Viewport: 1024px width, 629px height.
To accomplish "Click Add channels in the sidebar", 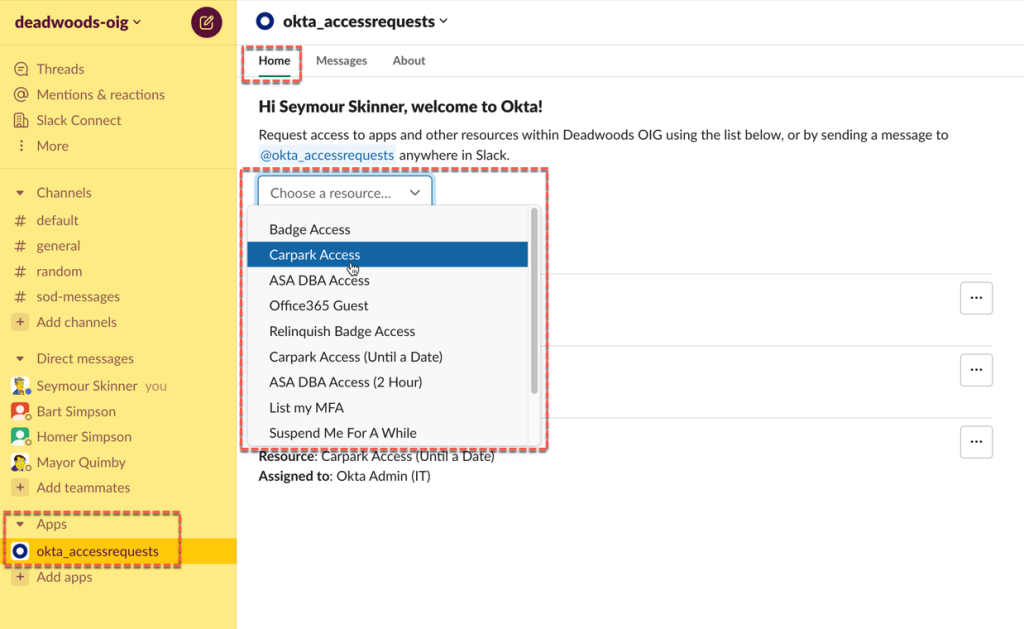I will pyautogui.click(x=76, y=323).
